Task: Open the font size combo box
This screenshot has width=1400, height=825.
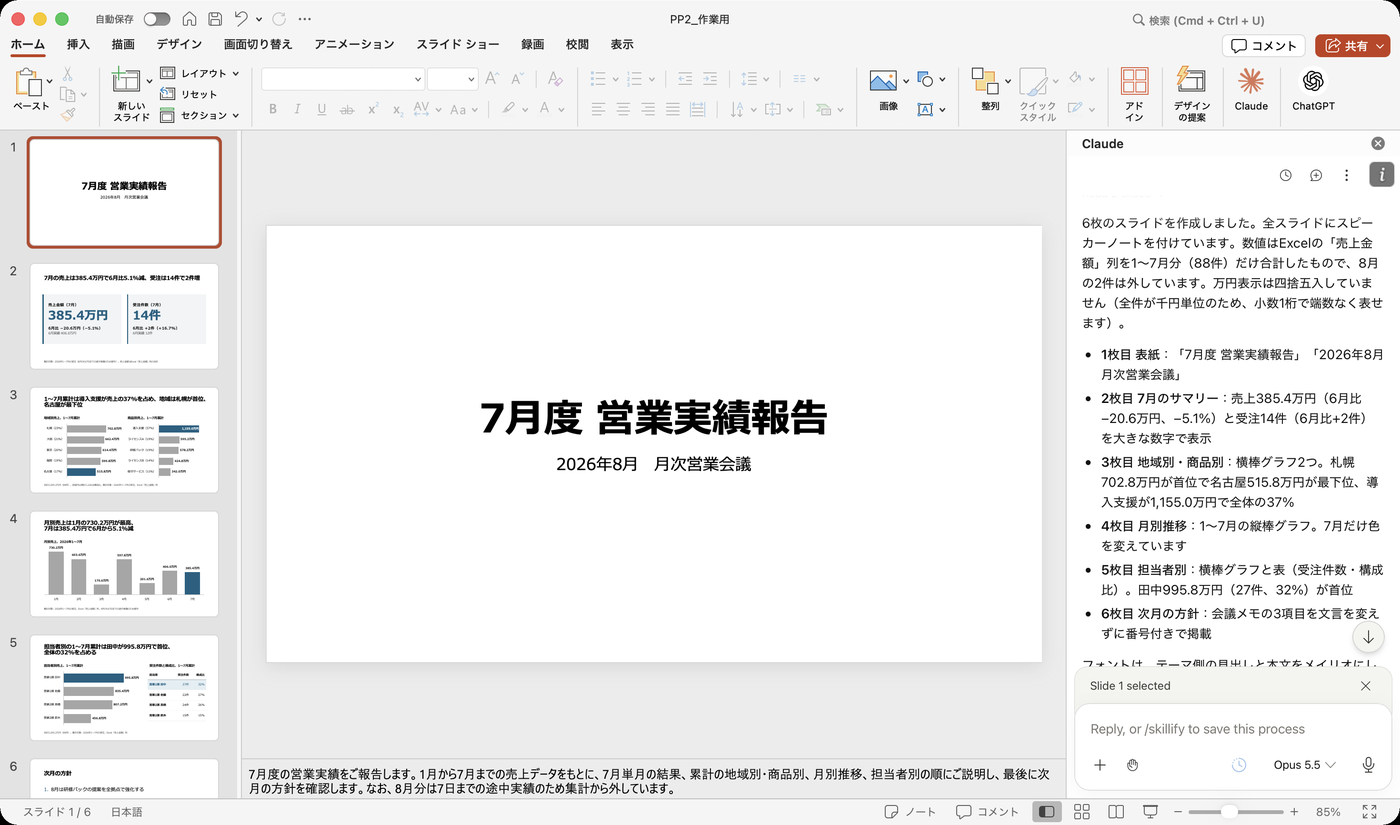Action: point(452,79)
